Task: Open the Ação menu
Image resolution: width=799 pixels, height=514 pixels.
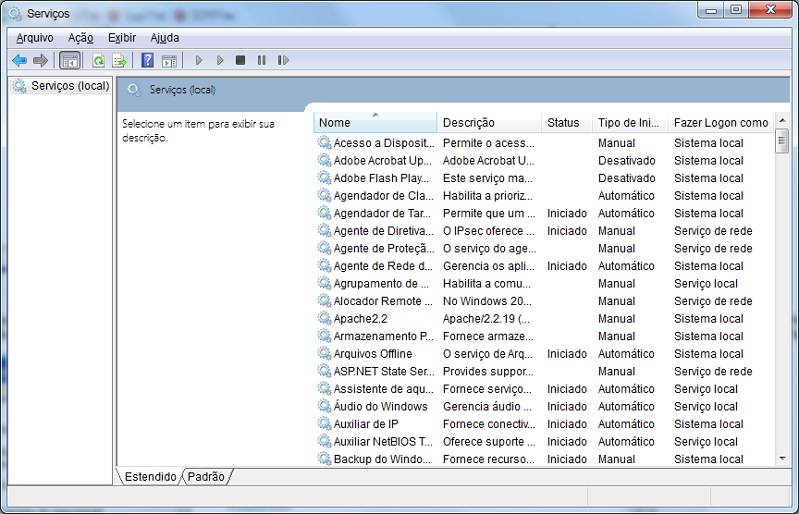Action: point(81,38)
